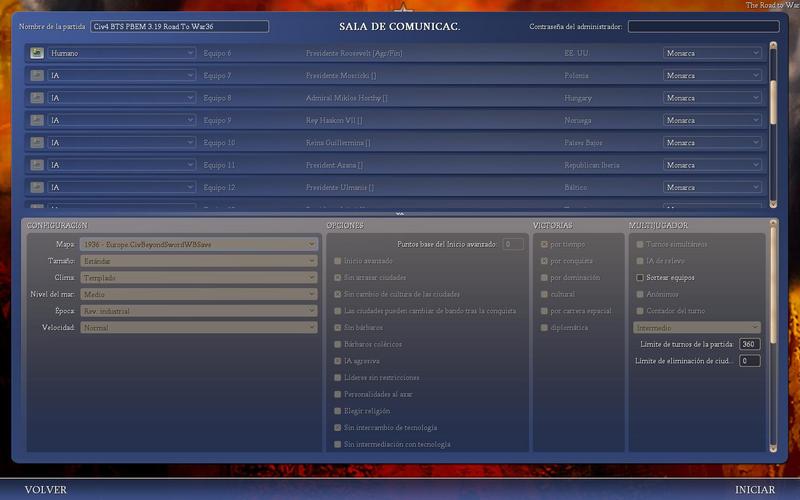Click the status icon for Equipo 9
This screenshot has height=500, width=800.
pos(37,120)
